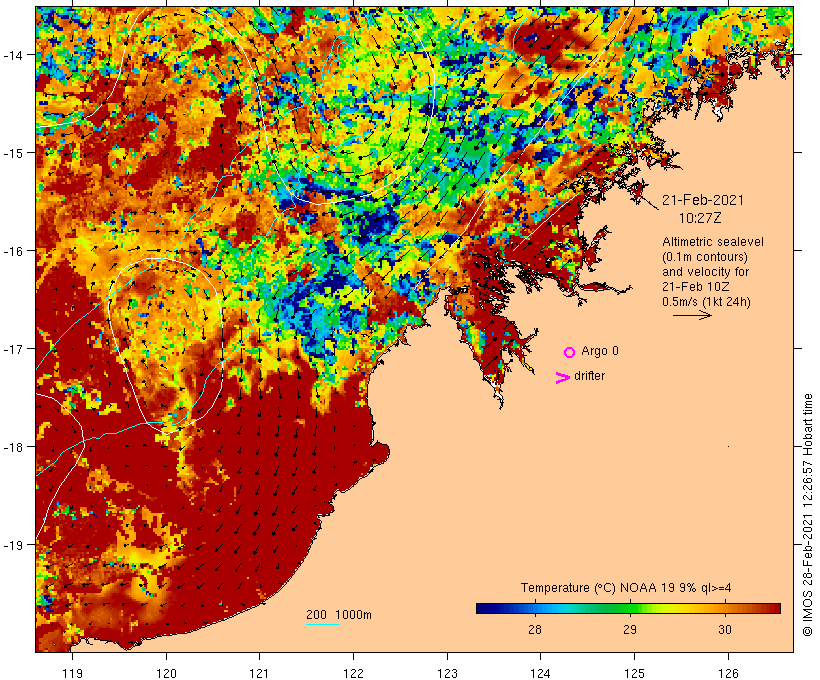This screenshot has height=680, width=820.
Task: Click the colorbar value '29'
Action: (x=630, y=629)
